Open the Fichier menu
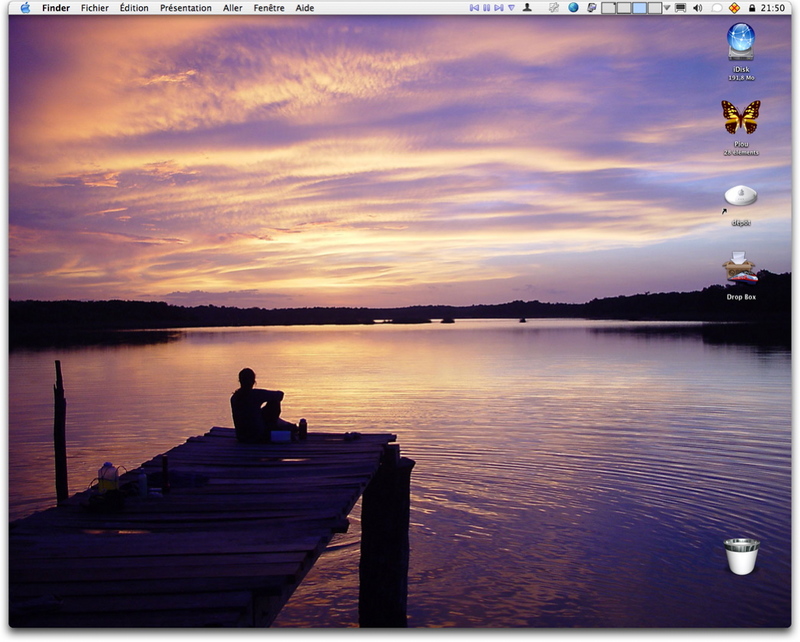The height and width of the screenshot is (642, 800). point(95,8)
